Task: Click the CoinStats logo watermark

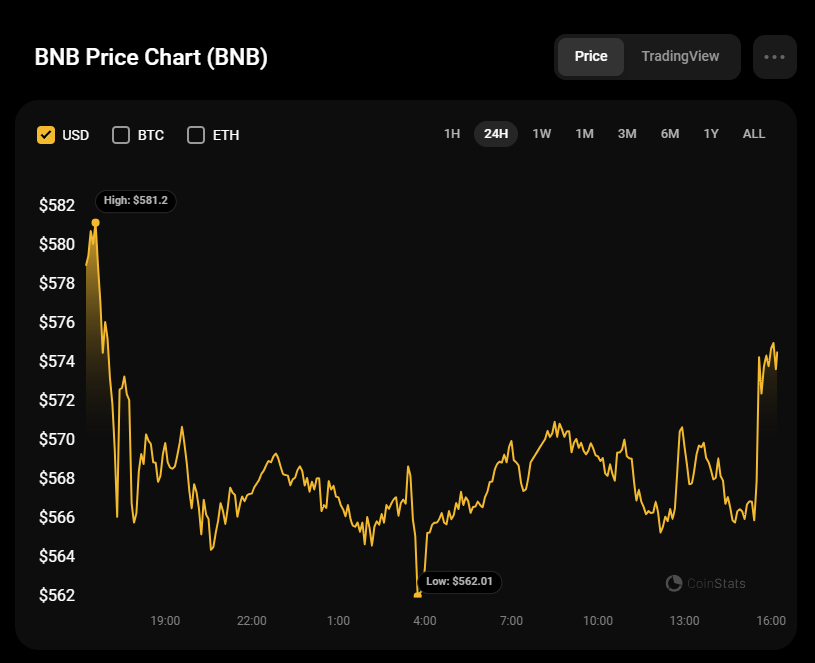Action: pyautogui.click(x=706, y=583)
